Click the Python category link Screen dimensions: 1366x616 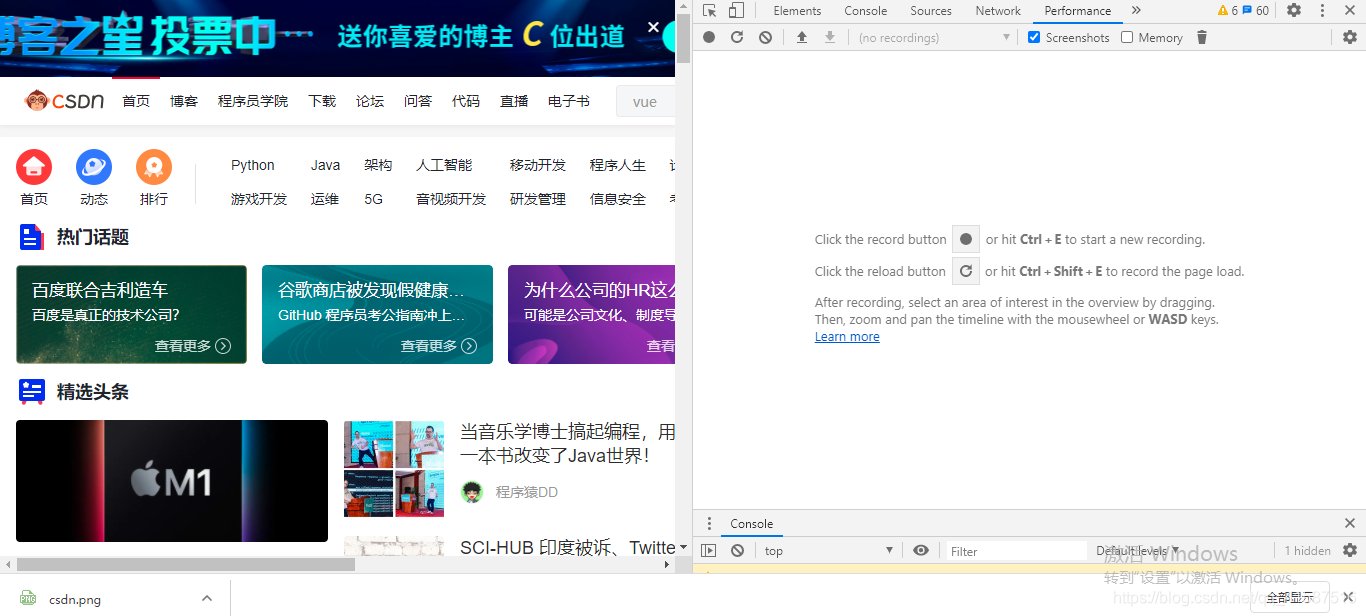[x=253, y=165]
